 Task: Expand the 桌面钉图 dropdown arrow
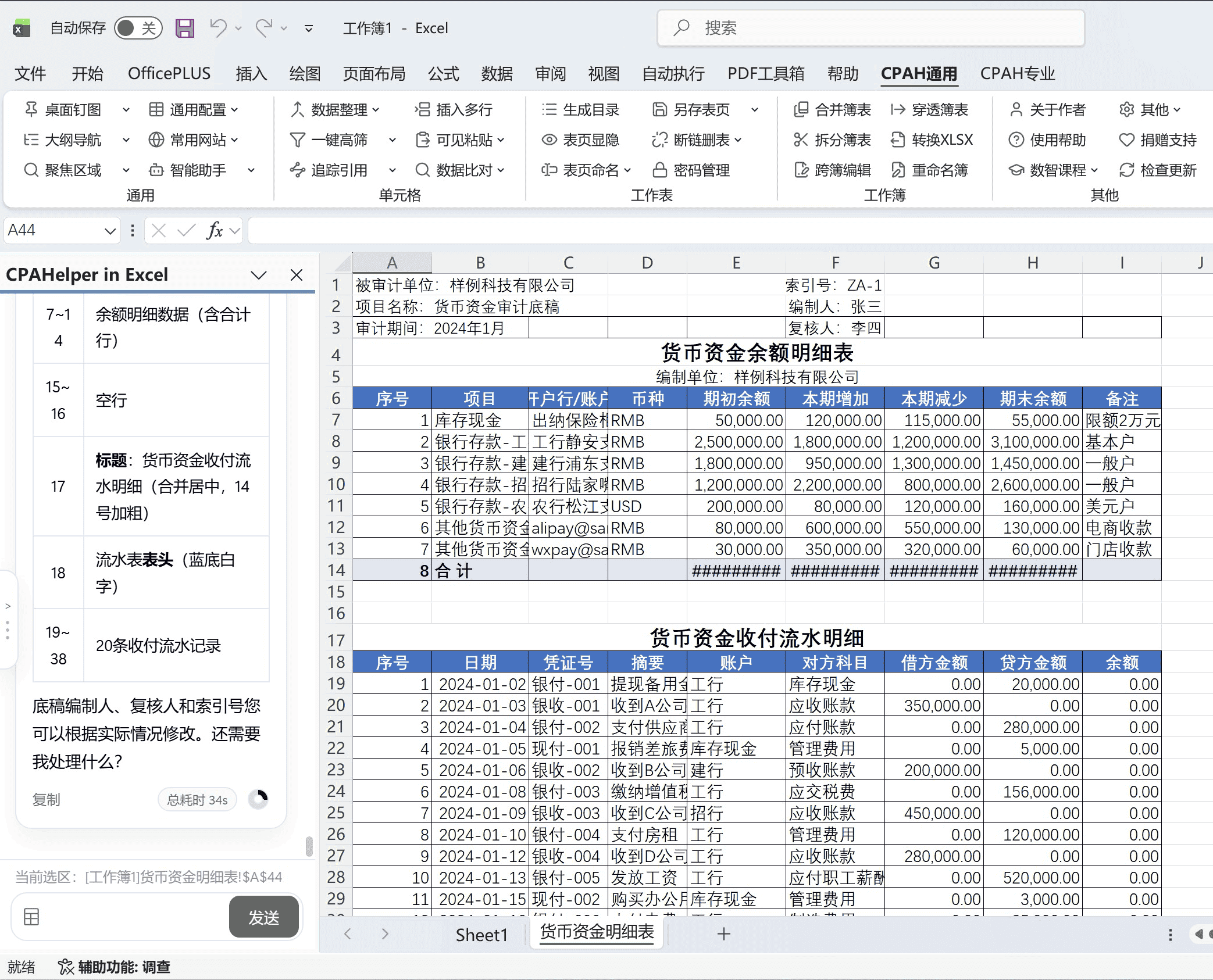(x=126, y=109)
